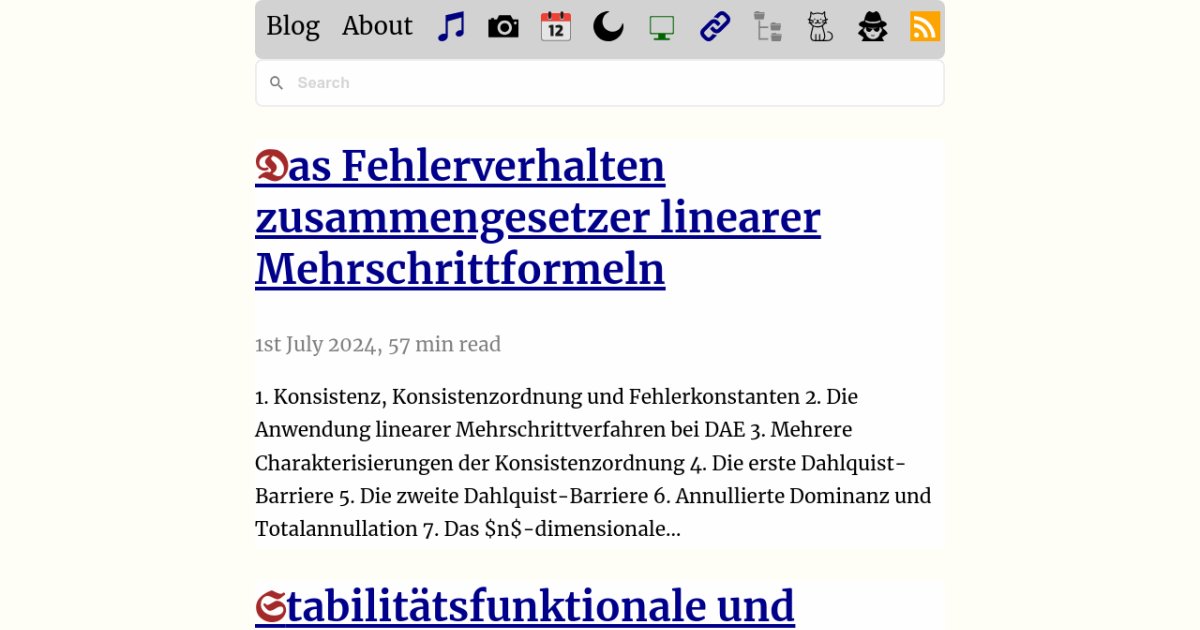Click the red decorative D drop cap

point(270,166)
